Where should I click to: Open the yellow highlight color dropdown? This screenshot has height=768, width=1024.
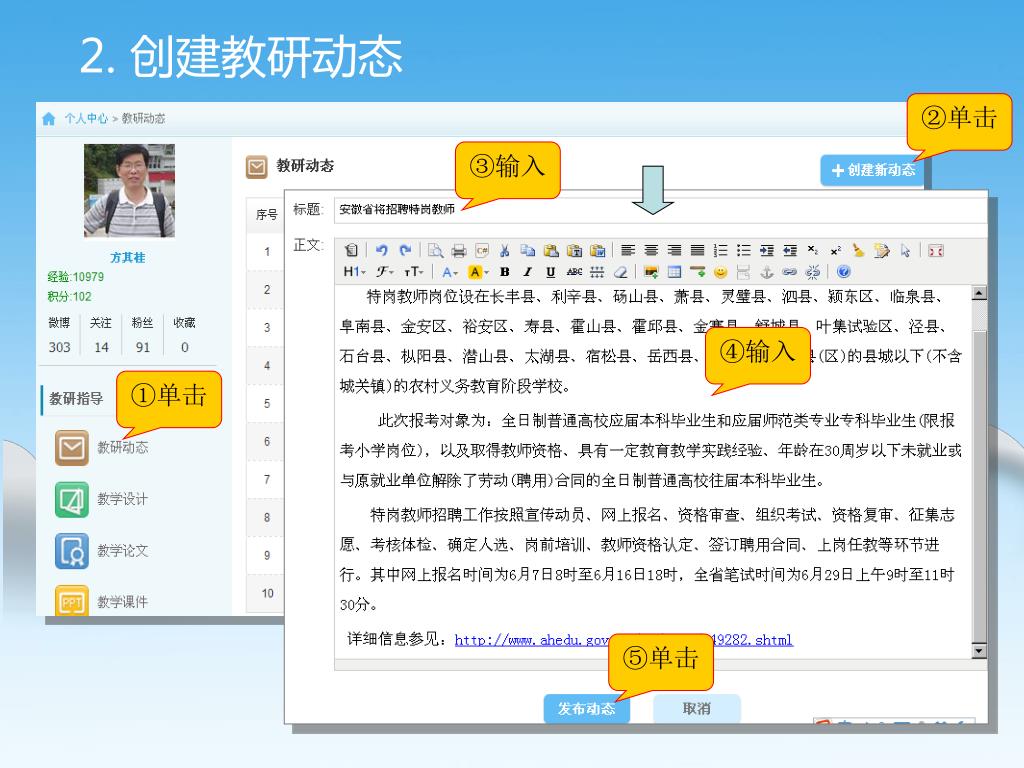(x=479, y=272)
